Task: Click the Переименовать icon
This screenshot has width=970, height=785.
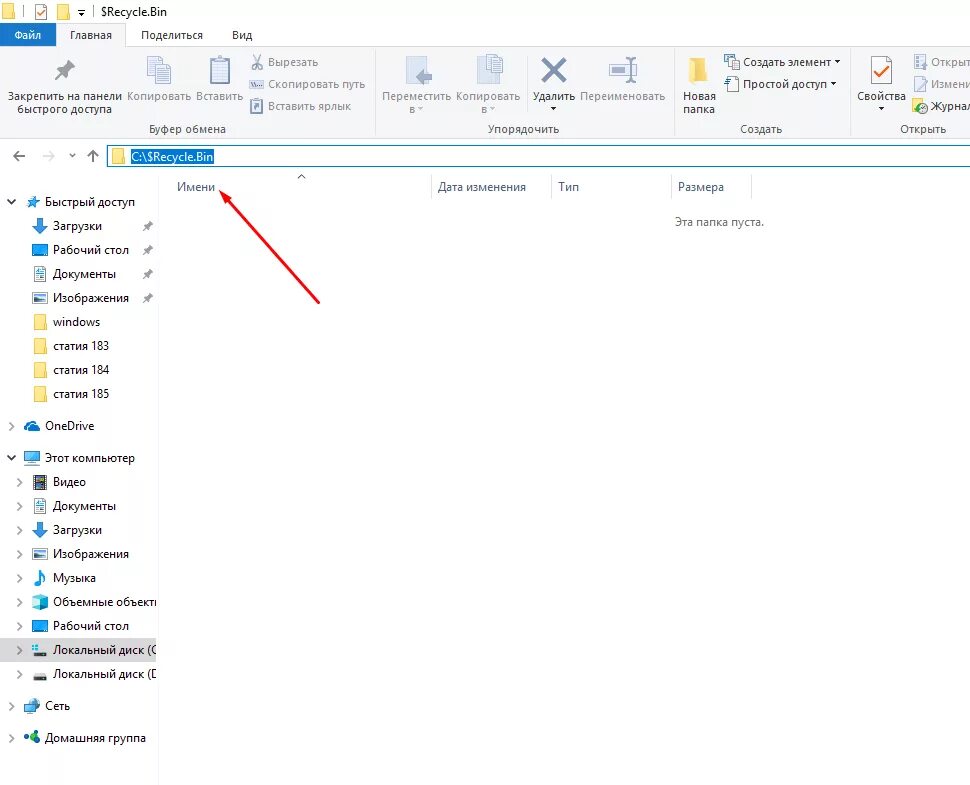Action: (x=622, y=69)
